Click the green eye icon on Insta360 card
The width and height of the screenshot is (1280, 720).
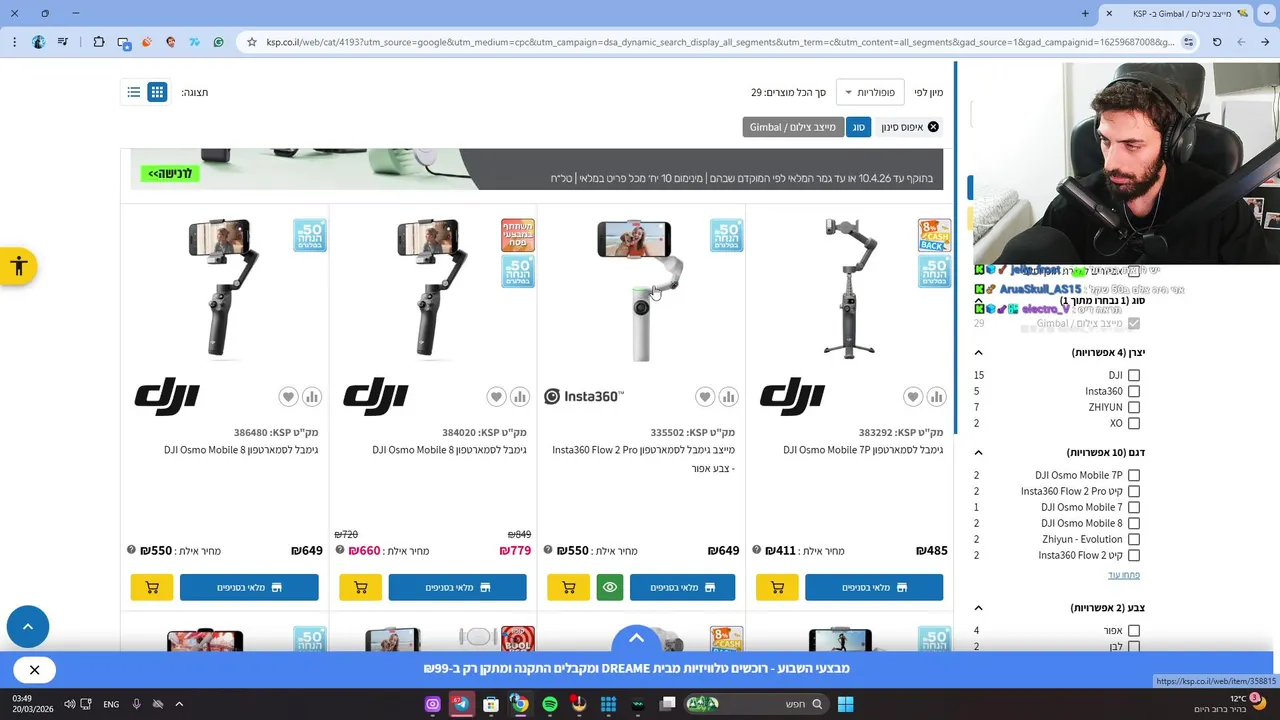[x=610, y=587]
